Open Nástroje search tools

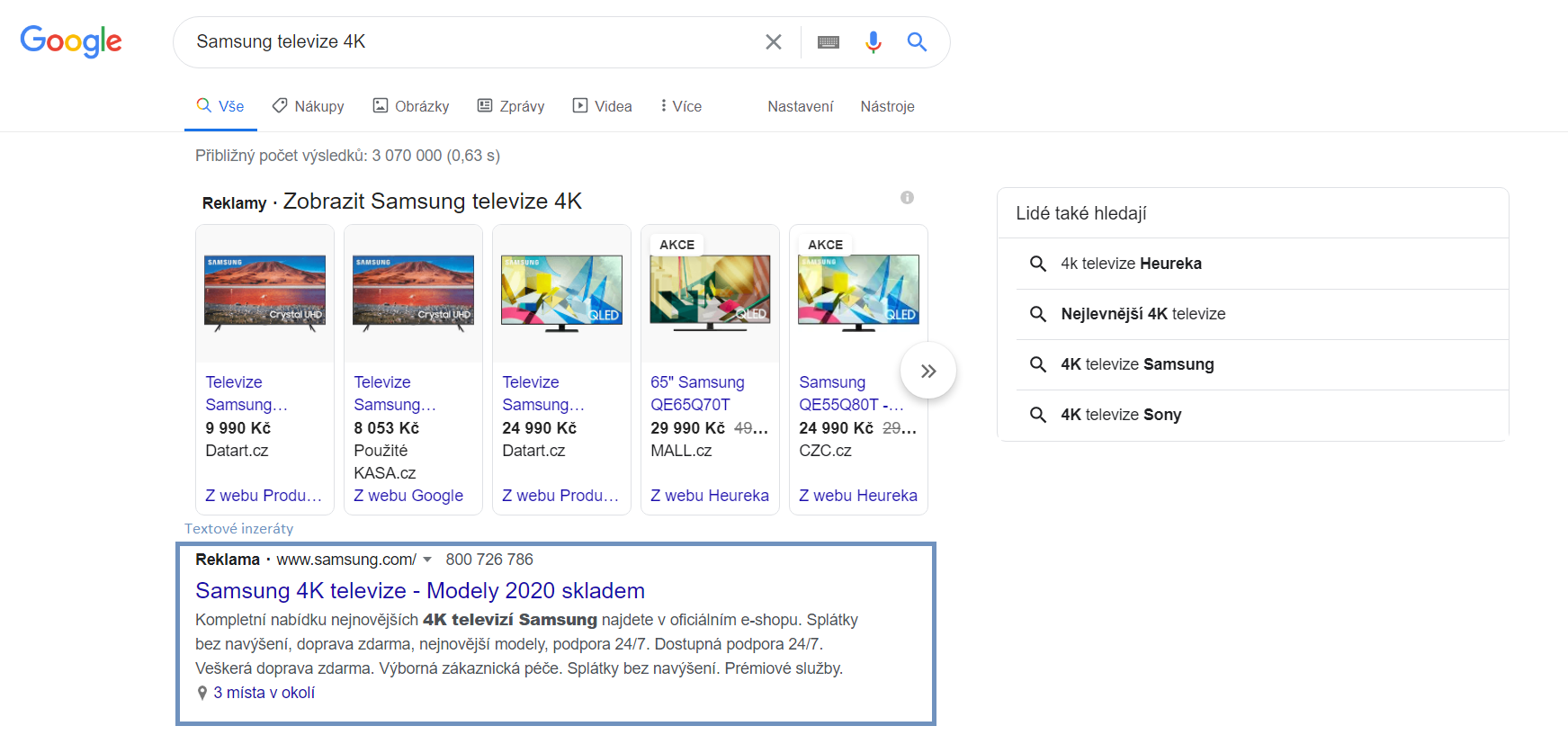click(x=886, y=106)
